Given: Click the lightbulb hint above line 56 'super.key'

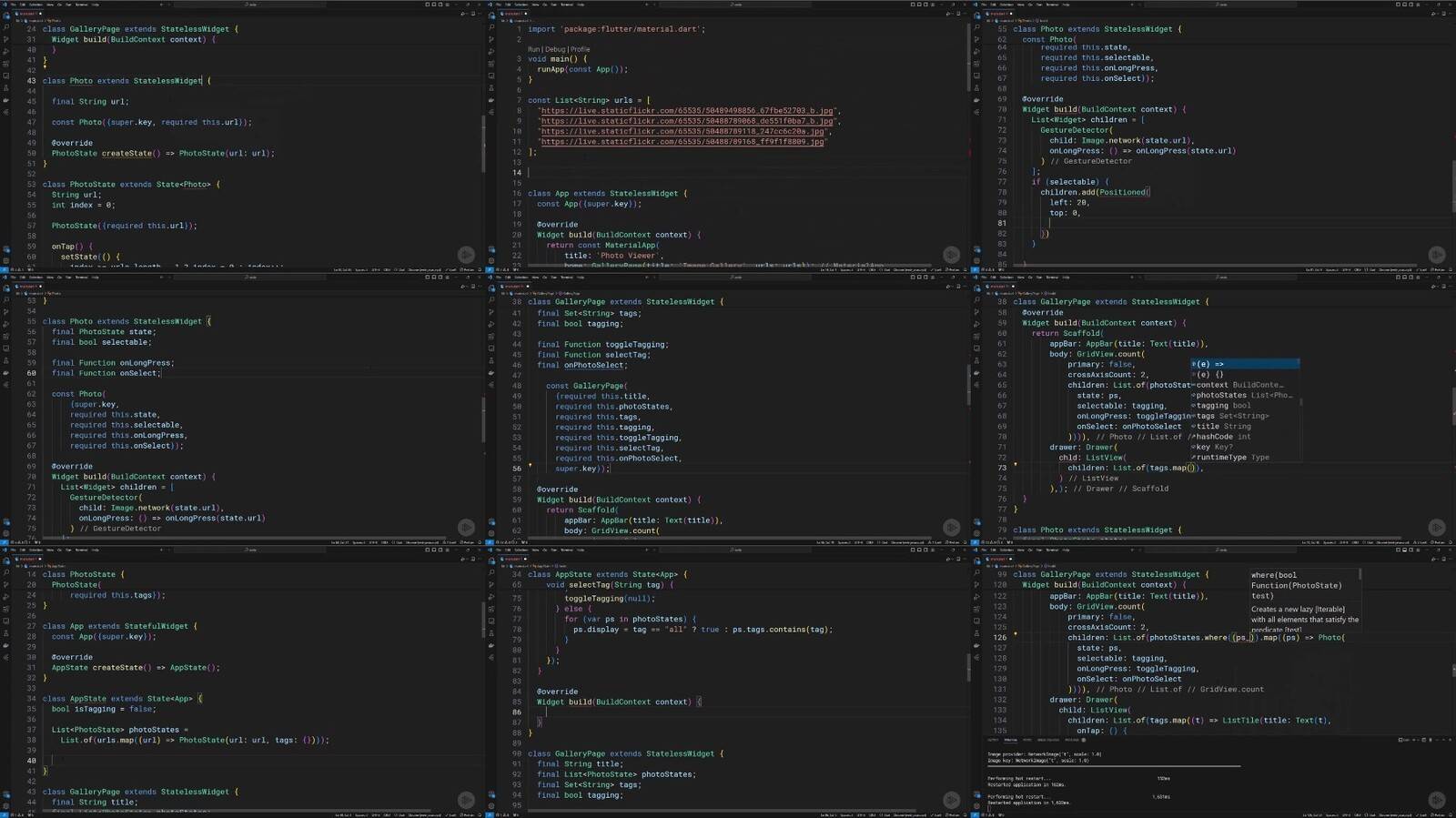Looking at the screenshot, I should point(531,465).
